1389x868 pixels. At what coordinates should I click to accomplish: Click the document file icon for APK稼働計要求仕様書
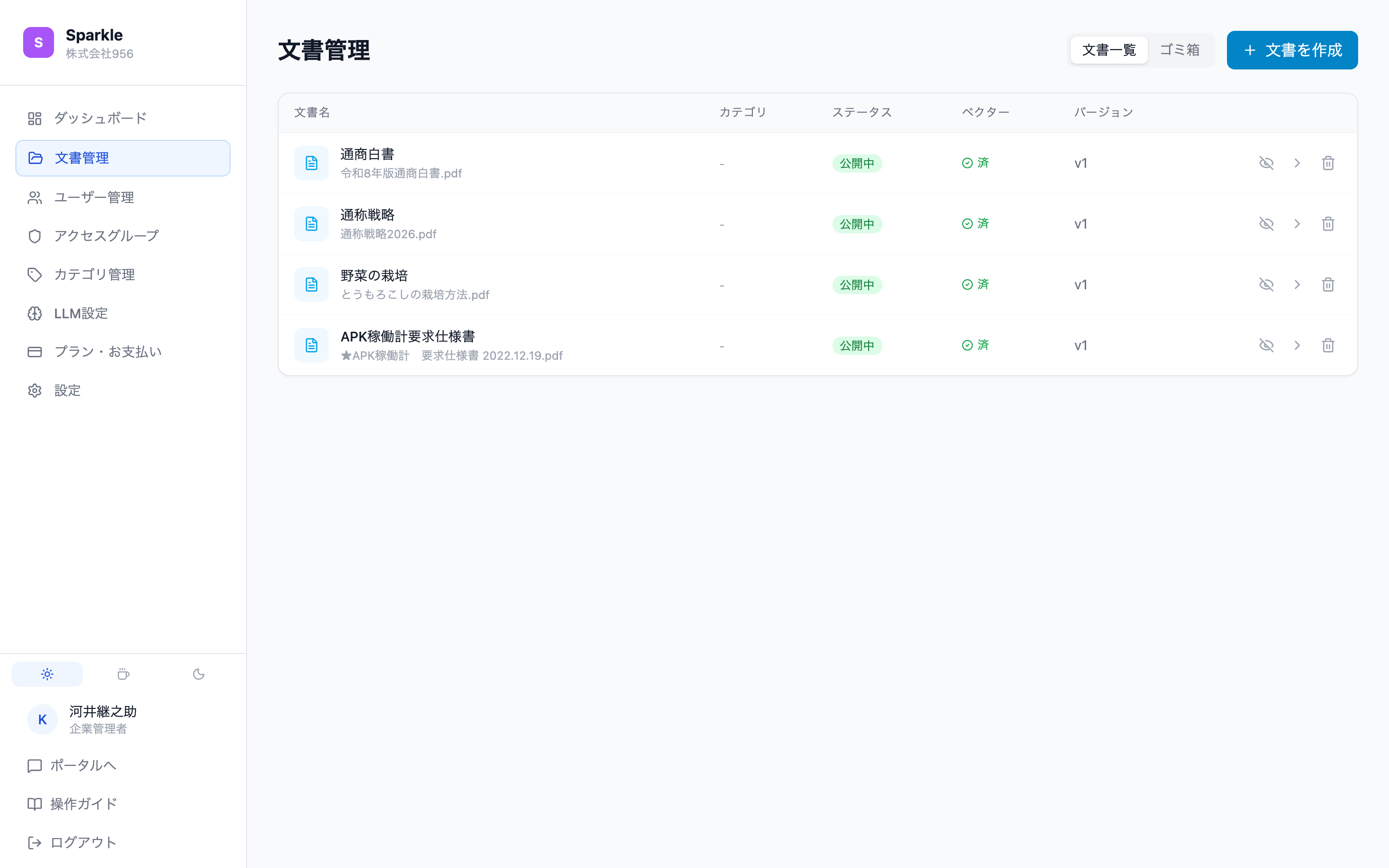click(x=312, y=346)
